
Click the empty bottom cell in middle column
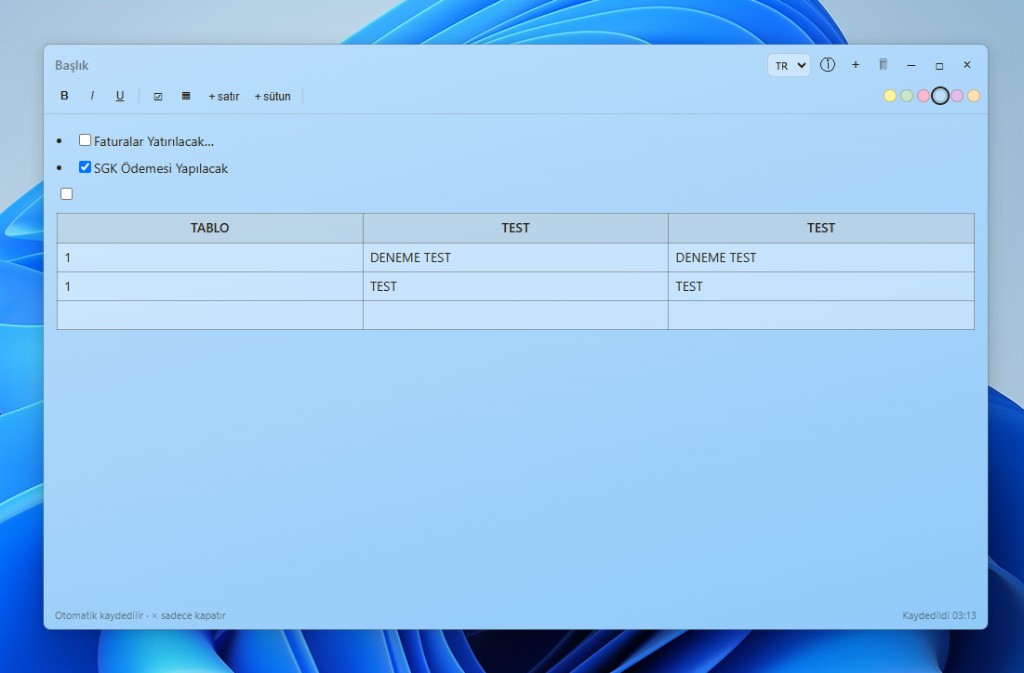pos(515,315)
